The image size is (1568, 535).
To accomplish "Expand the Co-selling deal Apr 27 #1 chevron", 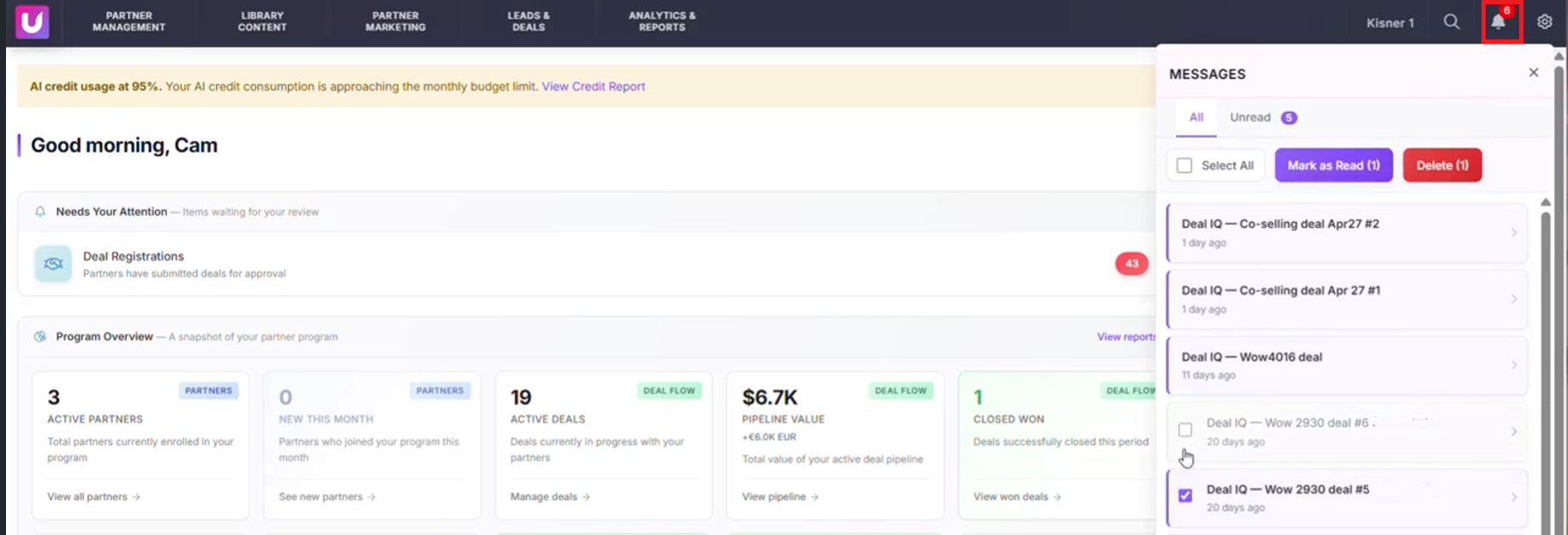I will [1514, 299].
